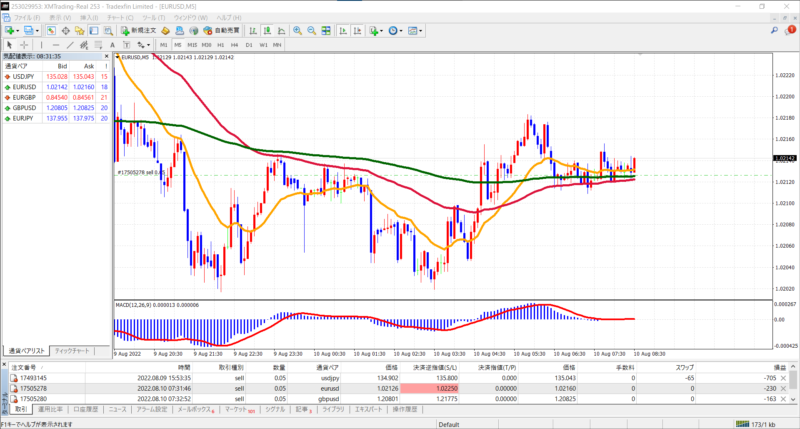Open the Navigator star-folder icon

[x=80, y=31]
